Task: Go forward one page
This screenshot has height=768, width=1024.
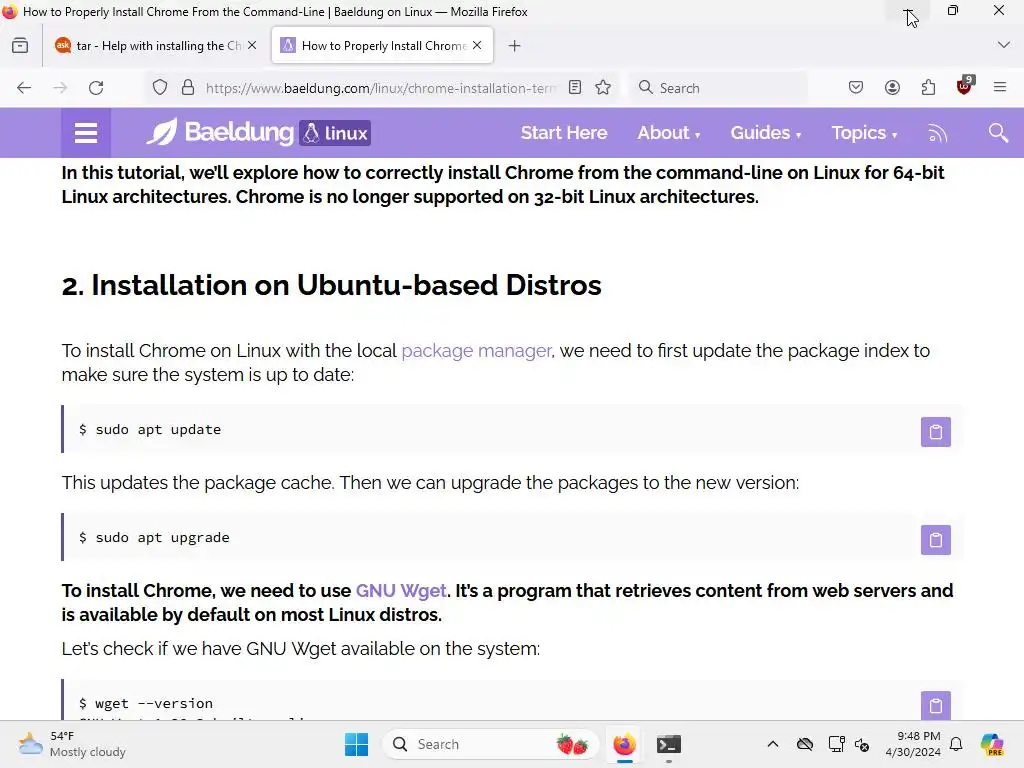Action: [60, 88]
